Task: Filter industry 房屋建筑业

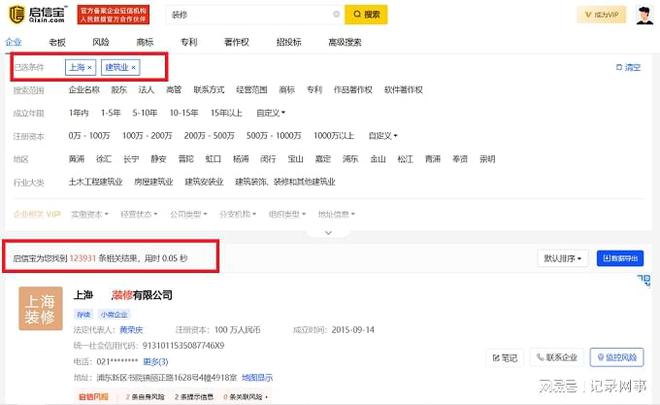Action: pos(154,182)
